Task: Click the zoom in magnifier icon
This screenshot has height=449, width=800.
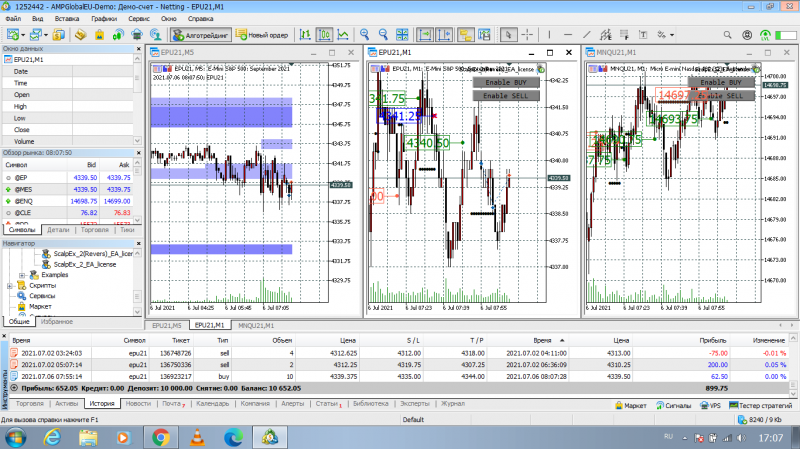Action: pos(364,35)
